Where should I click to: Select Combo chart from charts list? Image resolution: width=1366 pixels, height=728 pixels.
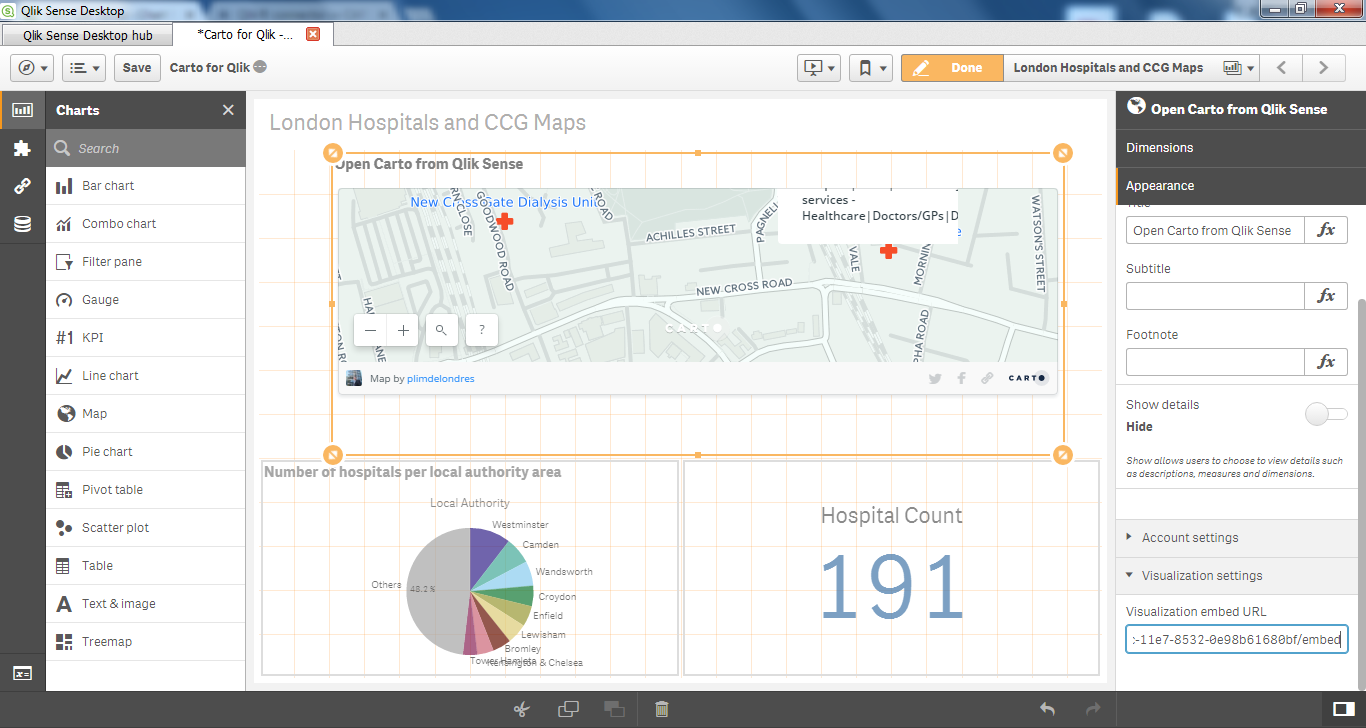coord(146,224)
